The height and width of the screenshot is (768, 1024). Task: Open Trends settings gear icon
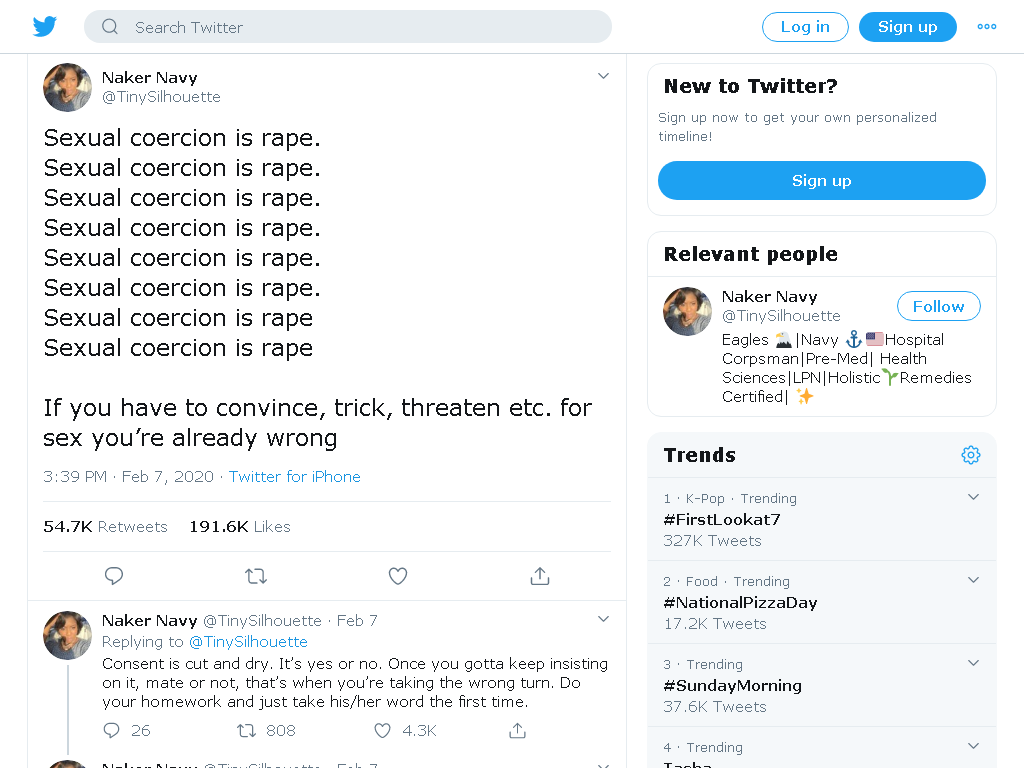click(x=970, y=455)
